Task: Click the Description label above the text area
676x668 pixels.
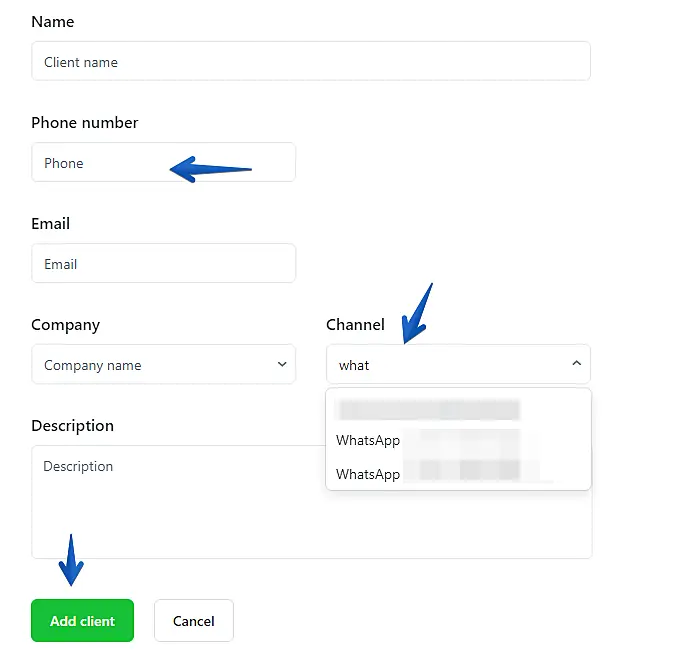Action: [72, 425]
